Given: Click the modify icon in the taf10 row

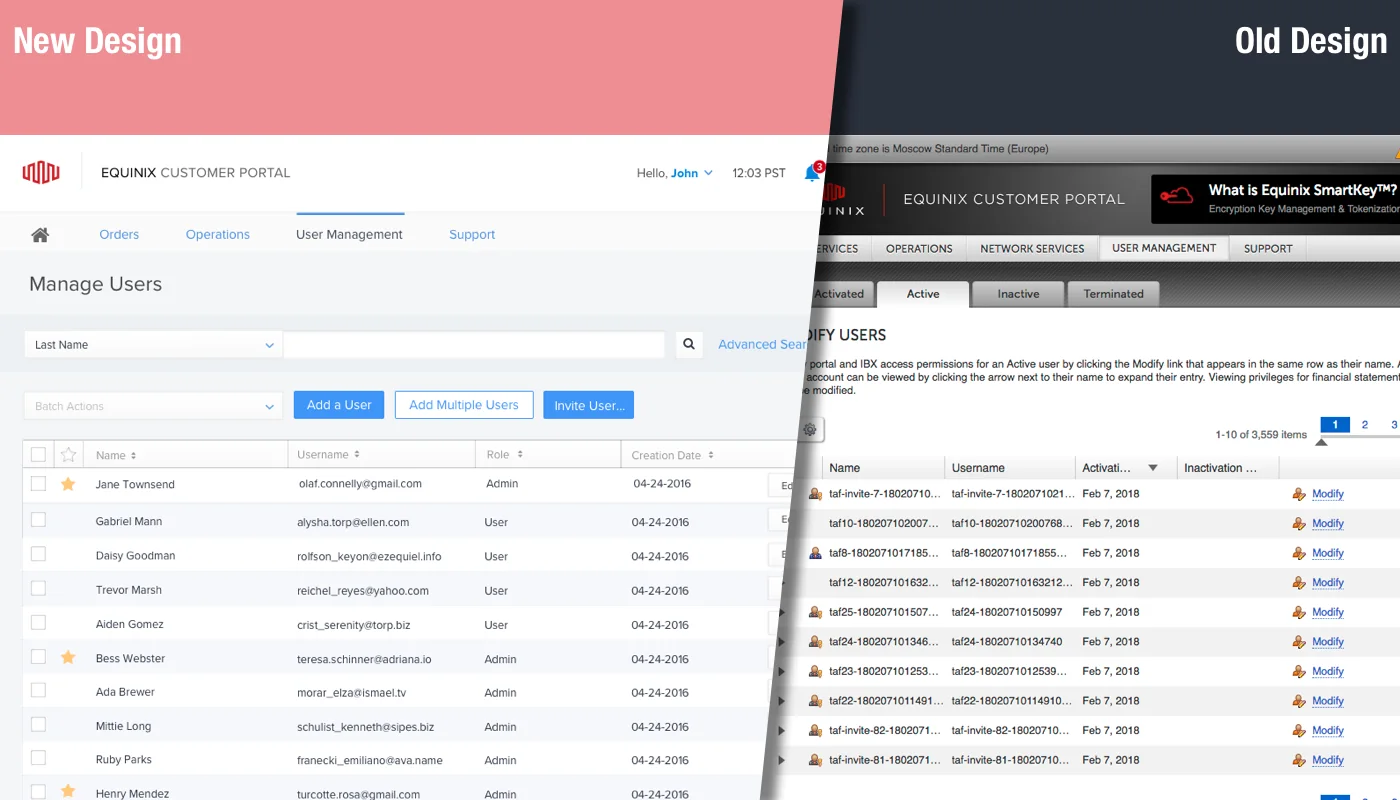Looking at the screenshot, I should (1299, 523).
